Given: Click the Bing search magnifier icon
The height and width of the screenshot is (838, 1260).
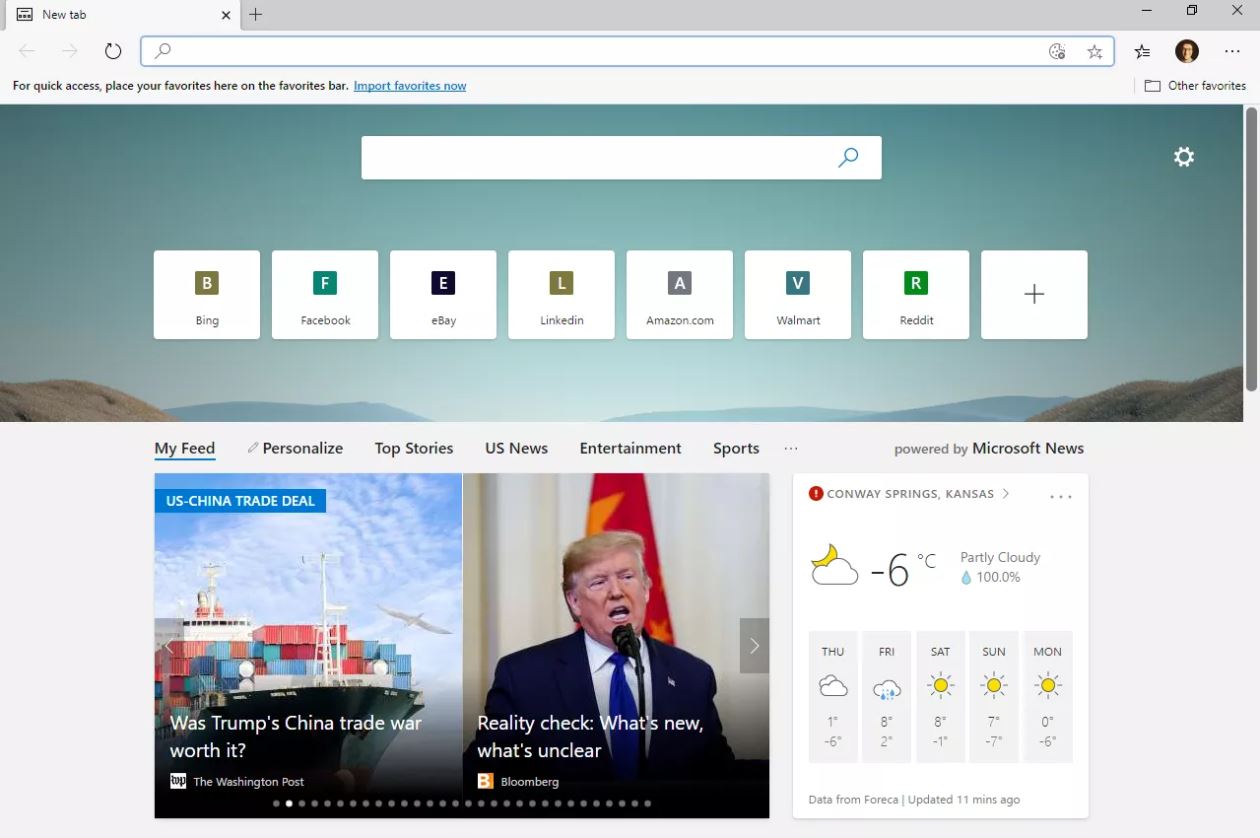Looking at the screenshot, I should click(848, 157).
